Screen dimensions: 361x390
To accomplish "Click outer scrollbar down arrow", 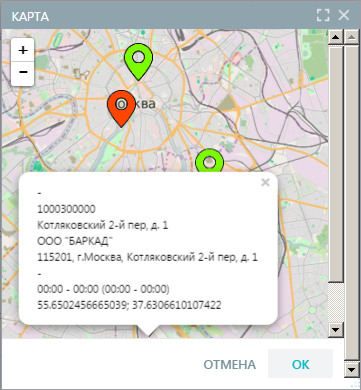I will coord(352,369).
